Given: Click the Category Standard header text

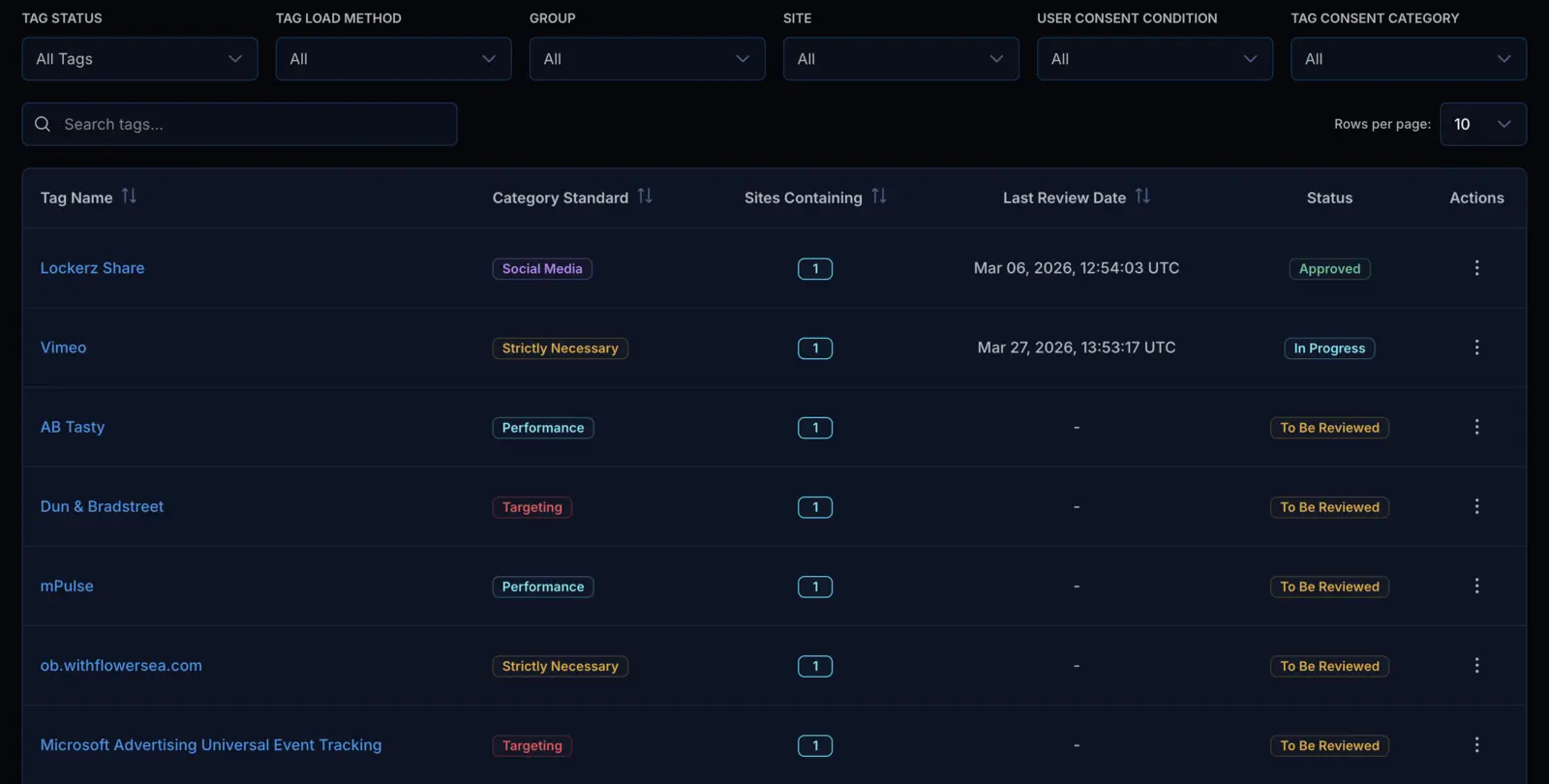Looking at the screenshot, I should click(x=561, y=197).
